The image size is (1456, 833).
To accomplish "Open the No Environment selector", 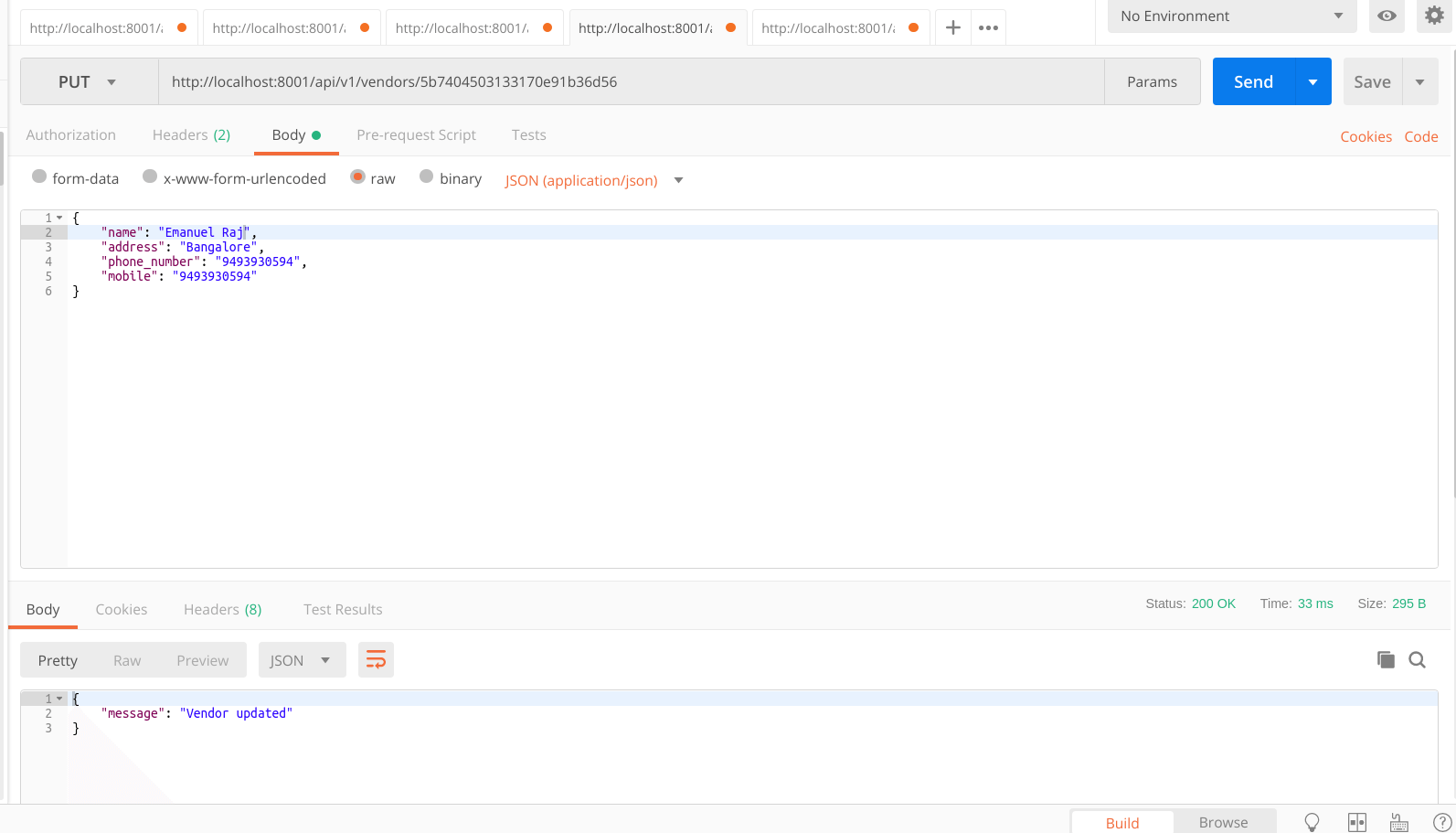I will pyautogui.click(x=1232, y=16).
